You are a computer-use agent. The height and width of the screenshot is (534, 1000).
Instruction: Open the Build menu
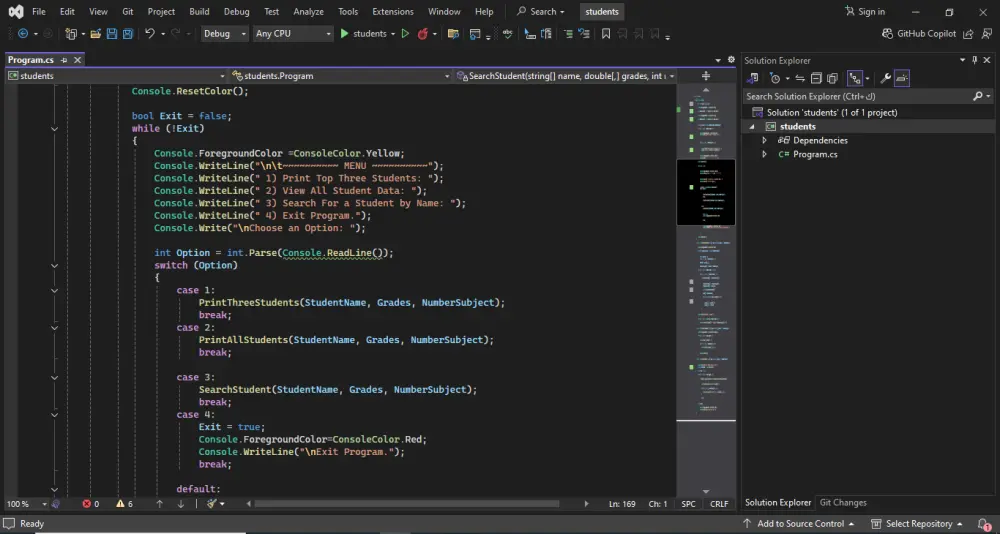pyautogui.click(x=199, y=12)
